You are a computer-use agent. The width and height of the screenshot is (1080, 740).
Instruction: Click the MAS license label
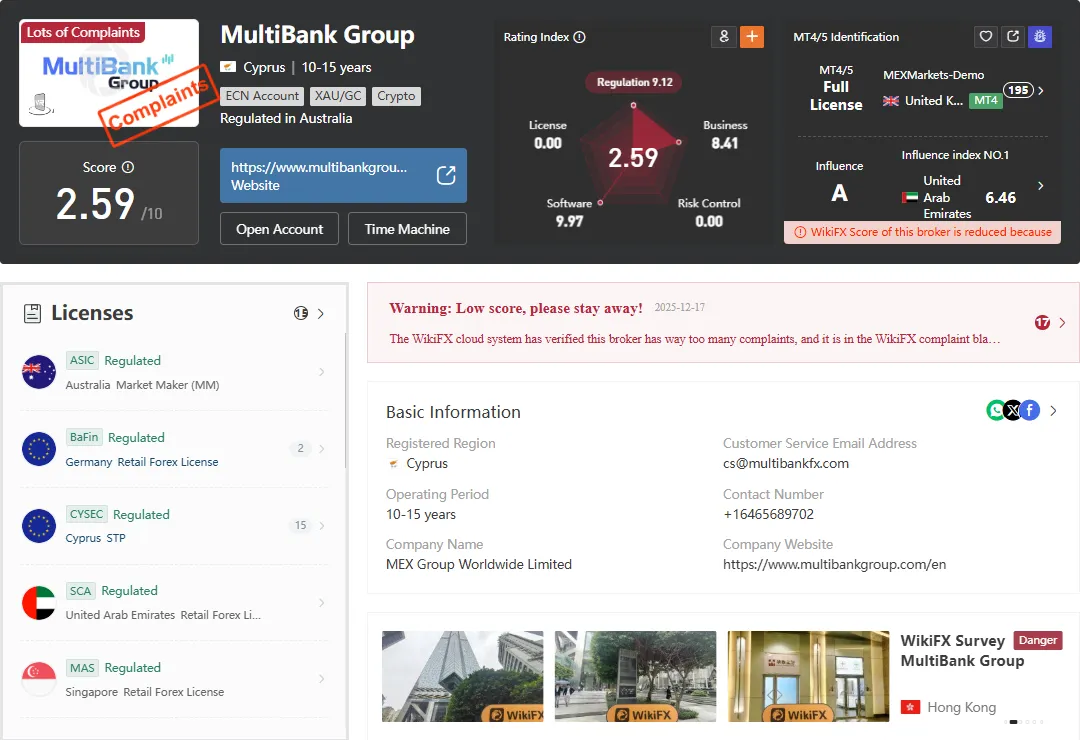82,668
